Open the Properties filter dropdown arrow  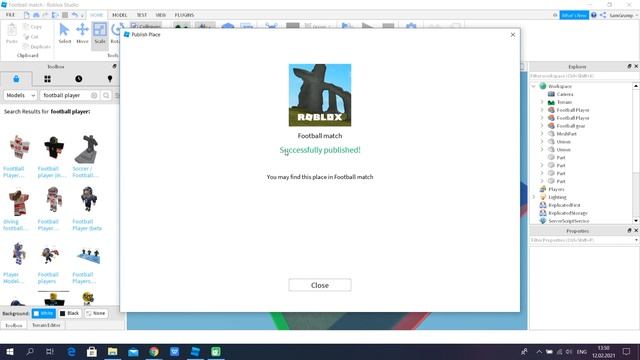(636, 240)
